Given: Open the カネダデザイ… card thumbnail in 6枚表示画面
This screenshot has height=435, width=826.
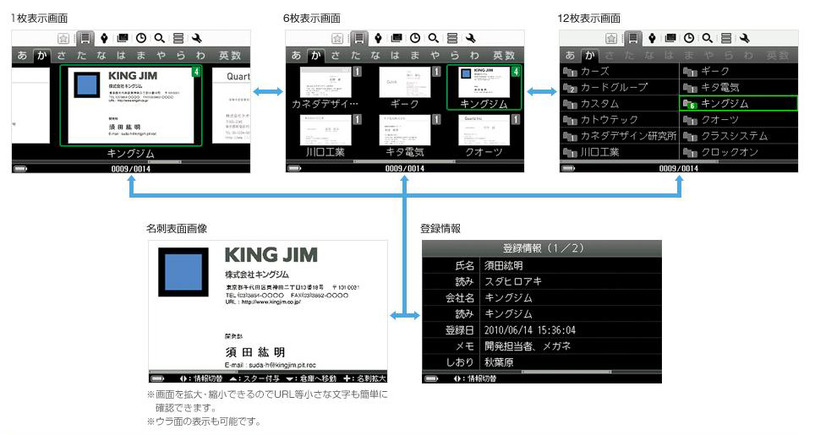Looking at the screenshot, I should 326,83.
